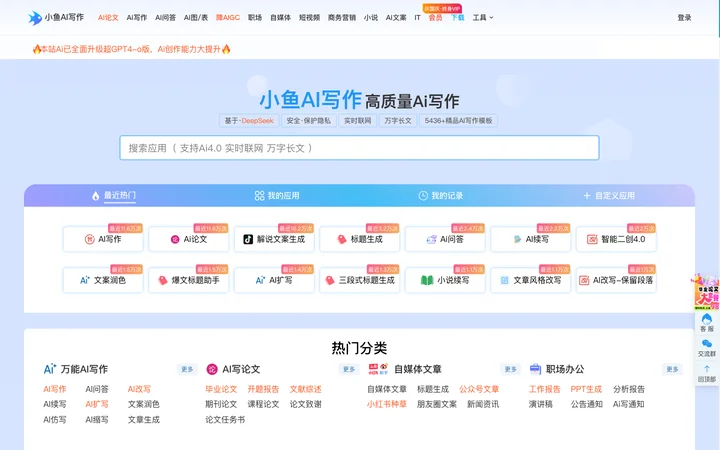Open the 智能二创4.0 app card
The width and height of the screenshot is (720, 450).
point(616,239)
